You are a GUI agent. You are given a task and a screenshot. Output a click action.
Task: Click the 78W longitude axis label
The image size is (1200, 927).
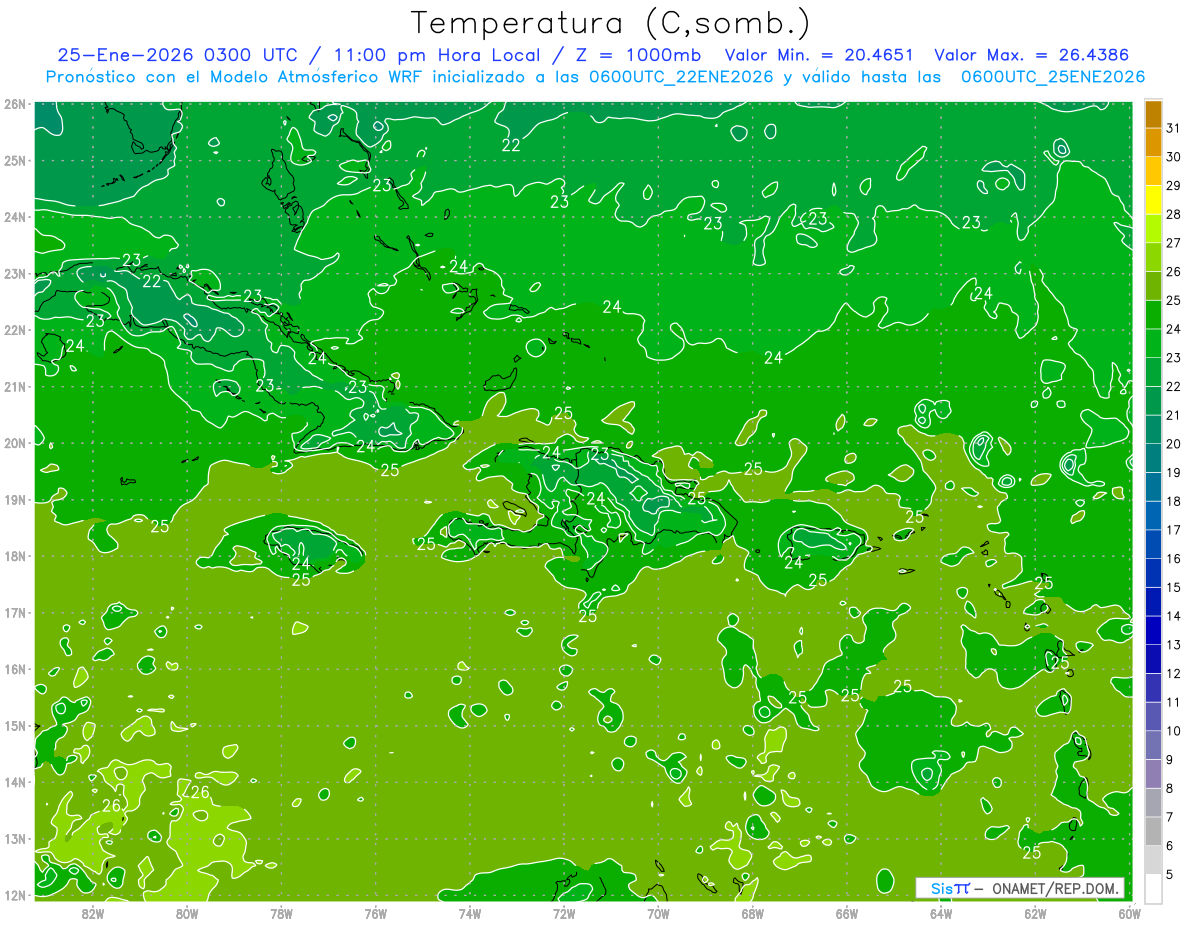click(x=281, y=913)
